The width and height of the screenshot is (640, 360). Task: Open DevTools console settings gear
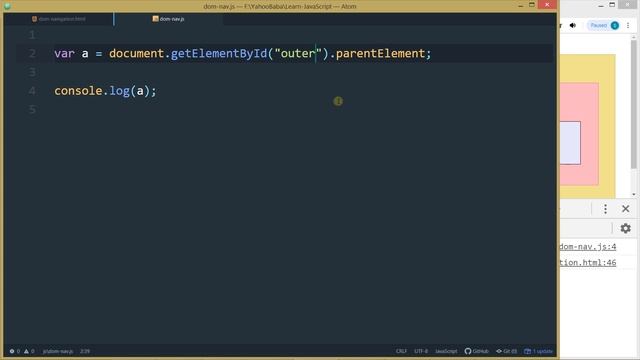pos(625,228)
